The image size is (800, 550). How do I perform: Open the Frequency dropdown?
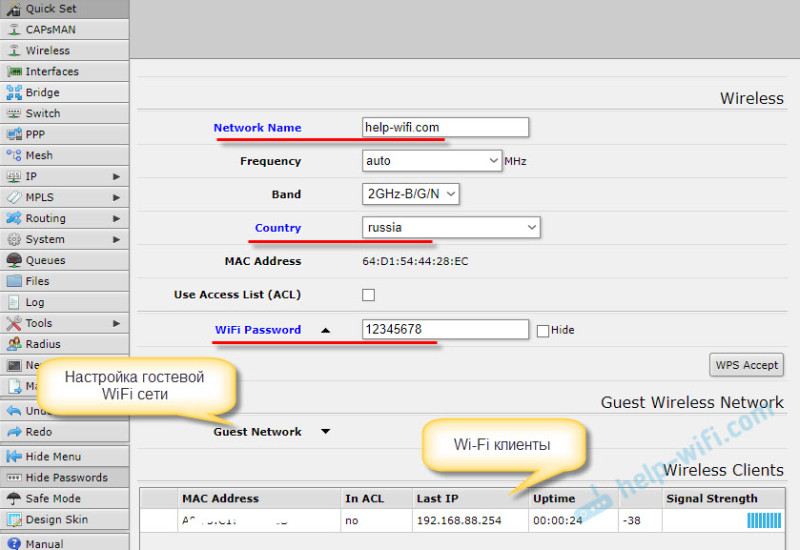[432, 161]
